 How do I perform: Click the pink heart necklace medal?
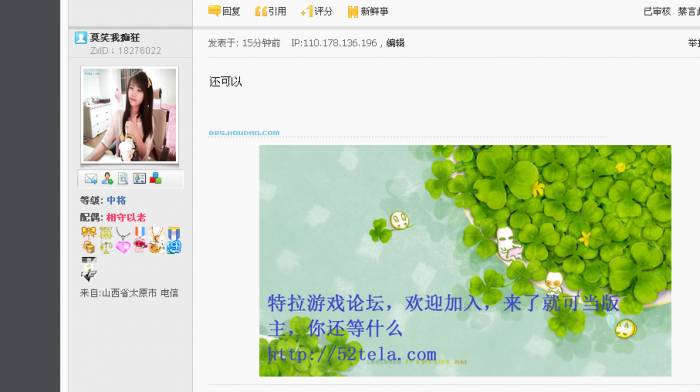[123, 240]
